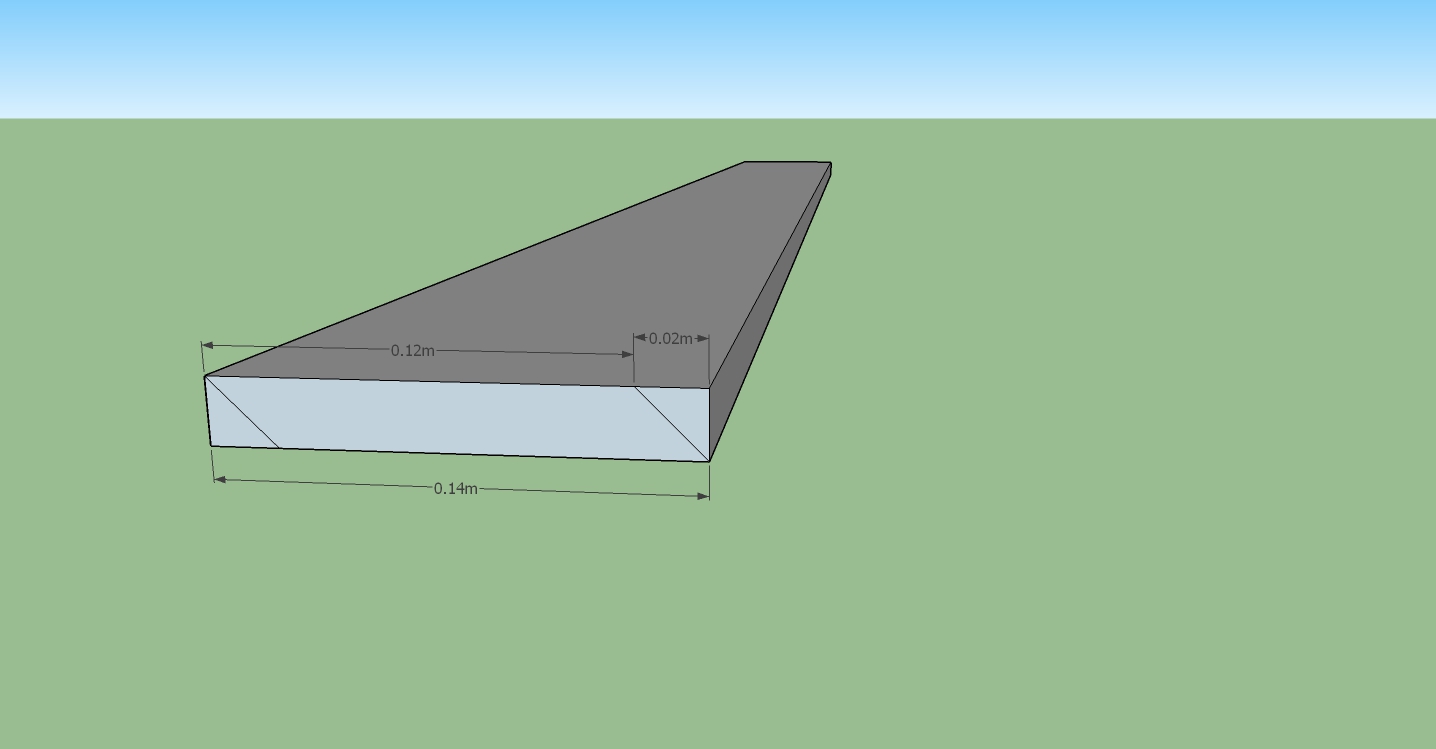
Task: Select the long left edge of gray top face
Action: (x=475, y=269)
